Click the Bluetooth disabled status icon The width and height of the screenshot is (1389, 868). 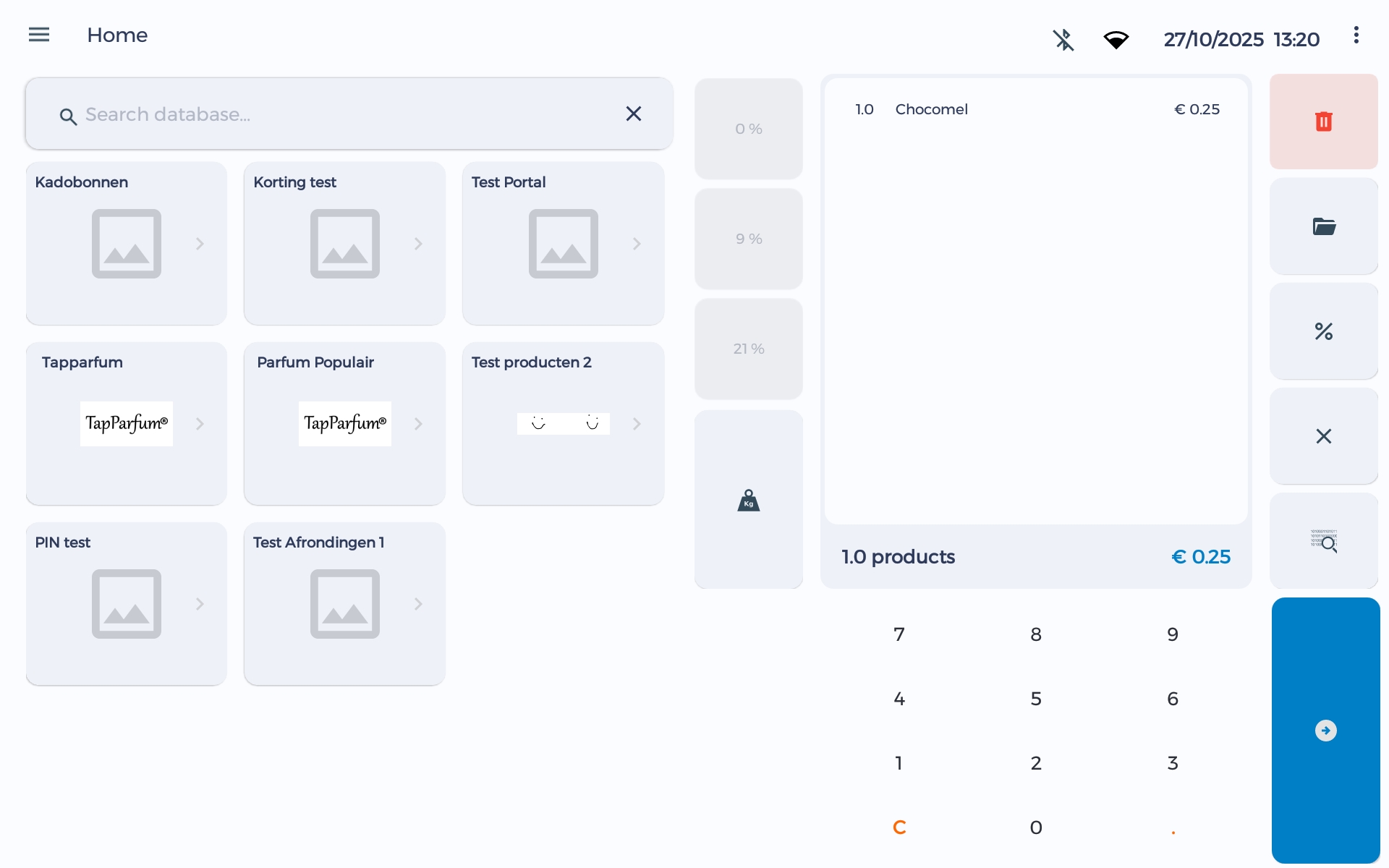(1063, 40)
